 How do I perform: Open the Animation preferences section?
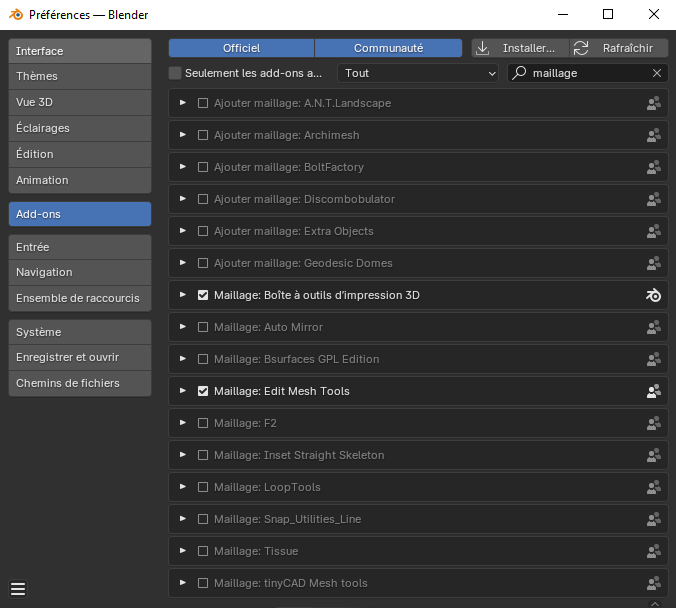80,180
